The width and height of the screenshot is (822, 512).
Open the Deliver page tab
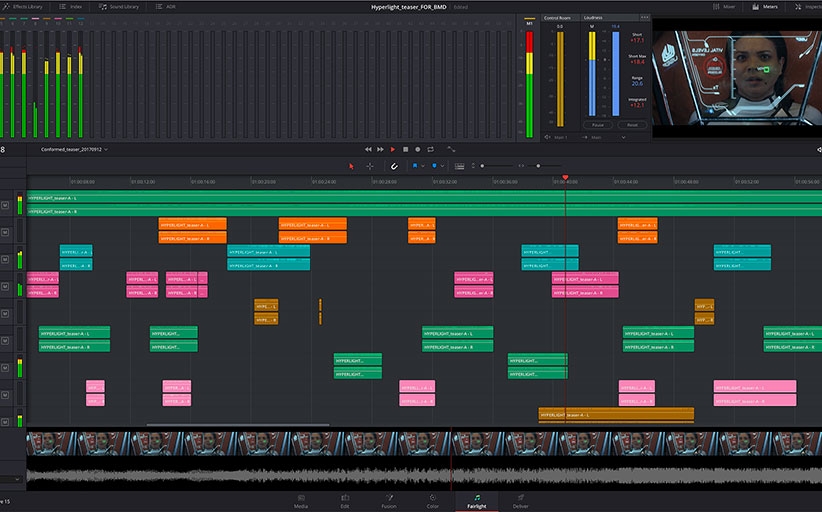tap(521, 501)
